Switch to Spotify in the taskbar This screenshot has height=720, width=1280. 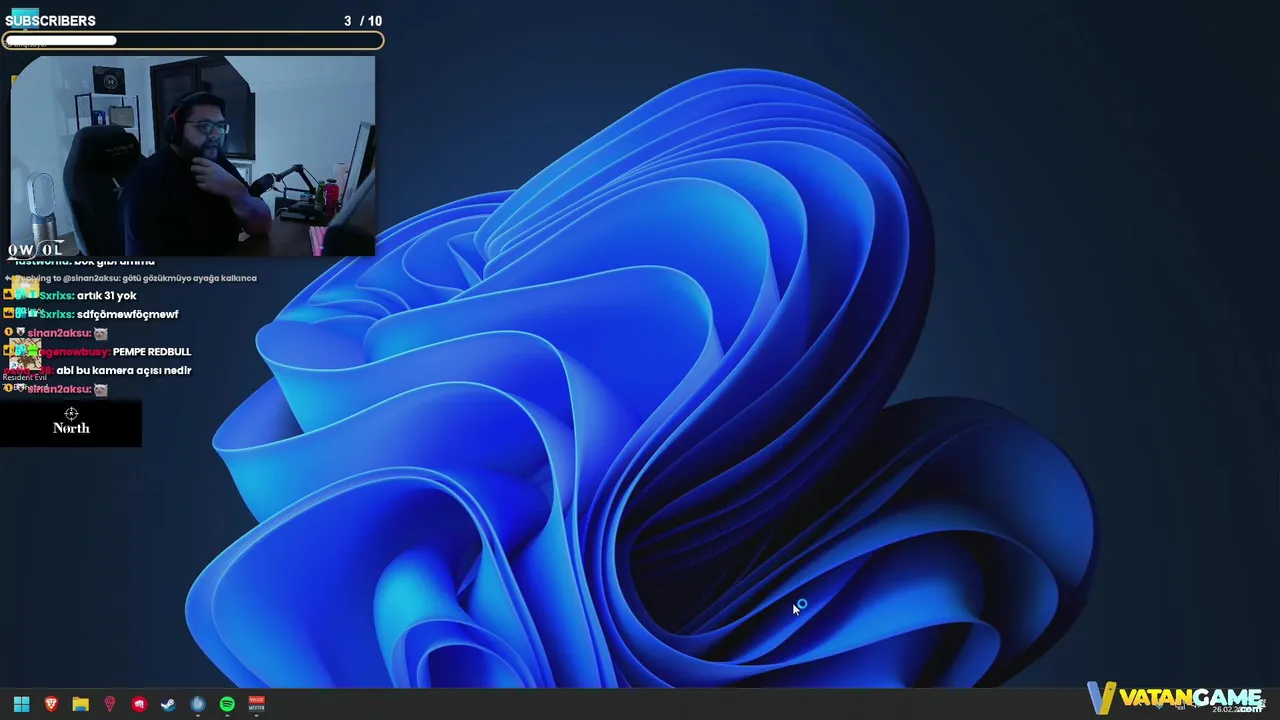tap(227, 704)
